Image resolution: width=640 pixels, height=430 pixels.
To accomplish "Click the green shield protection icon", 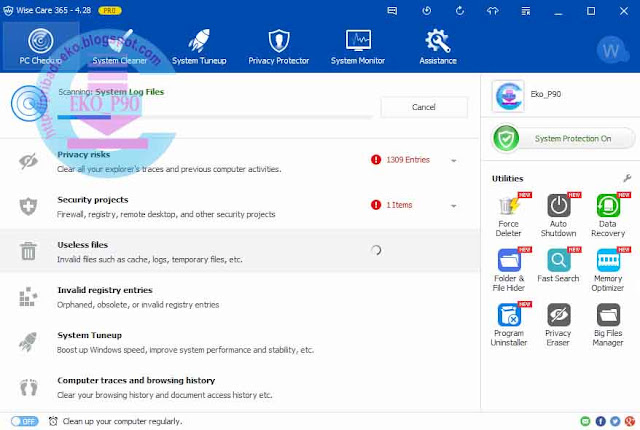I will click(506, 139).
